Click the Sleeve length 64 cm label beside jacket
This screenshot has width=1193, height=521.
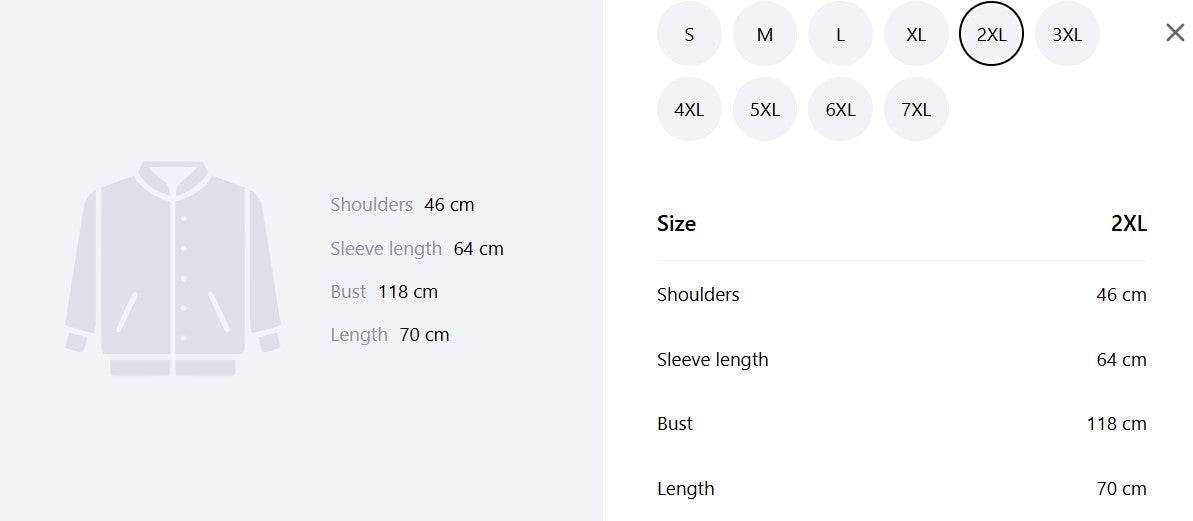pos(417,249)
